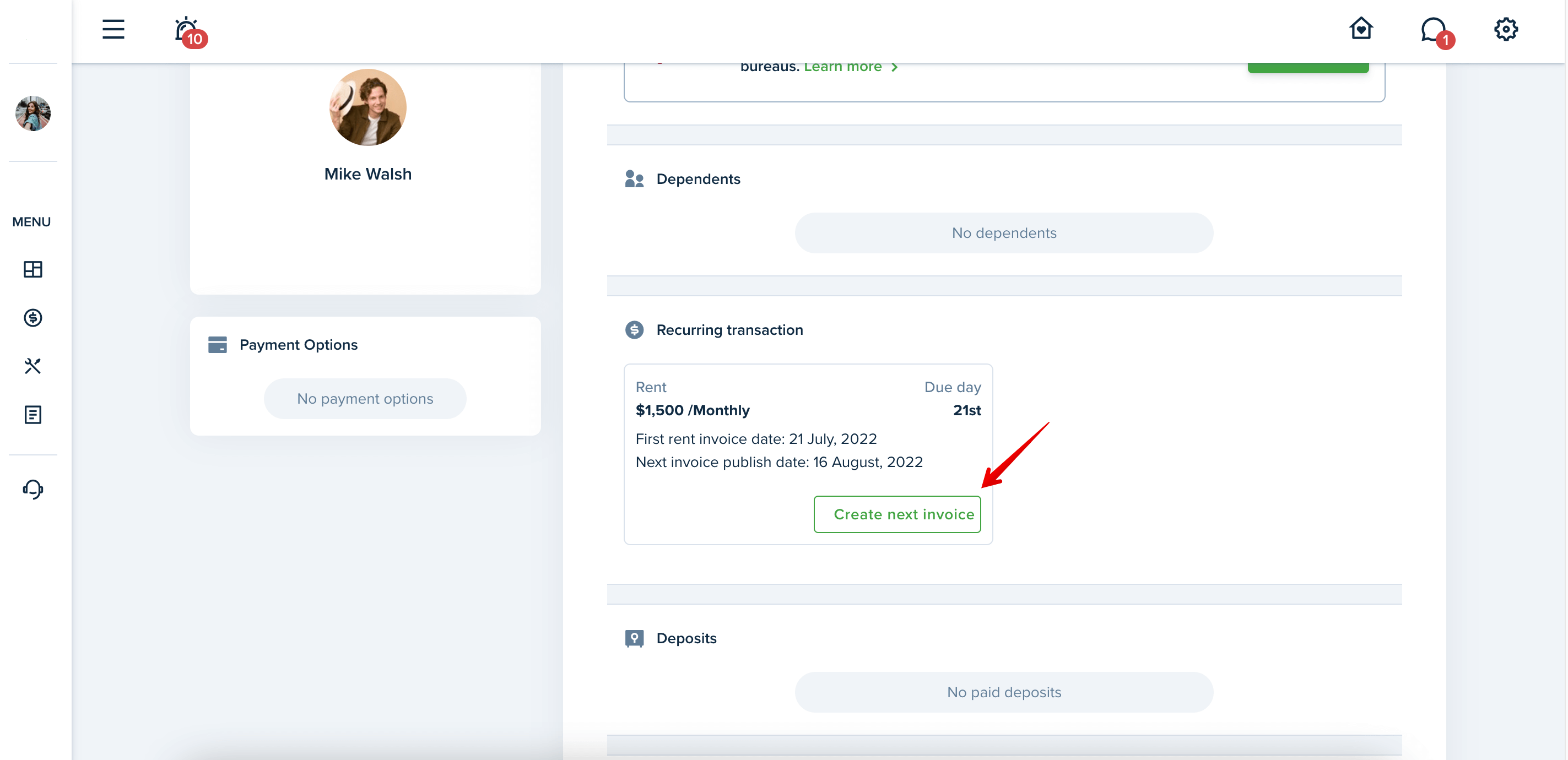Image resolution: width=1568 pixels, height=760 pixels.
Task: Click the green button in top banner
Action: 1307,67
